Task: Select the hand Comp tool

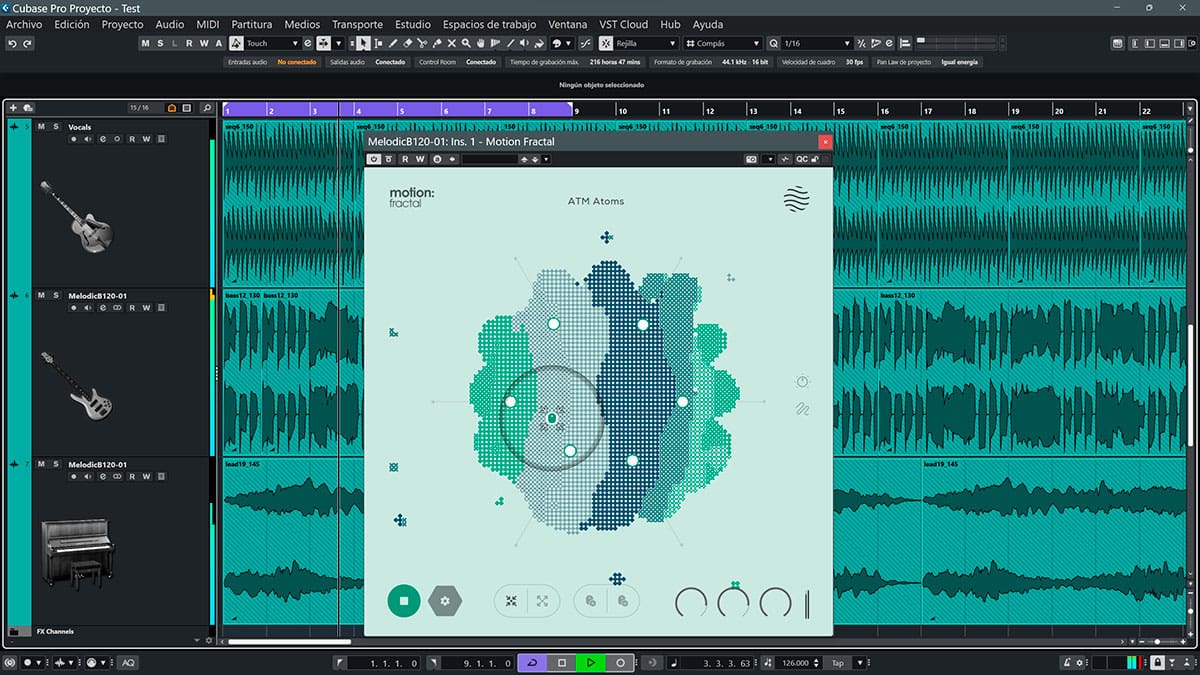Action: (x=481, y=43)
